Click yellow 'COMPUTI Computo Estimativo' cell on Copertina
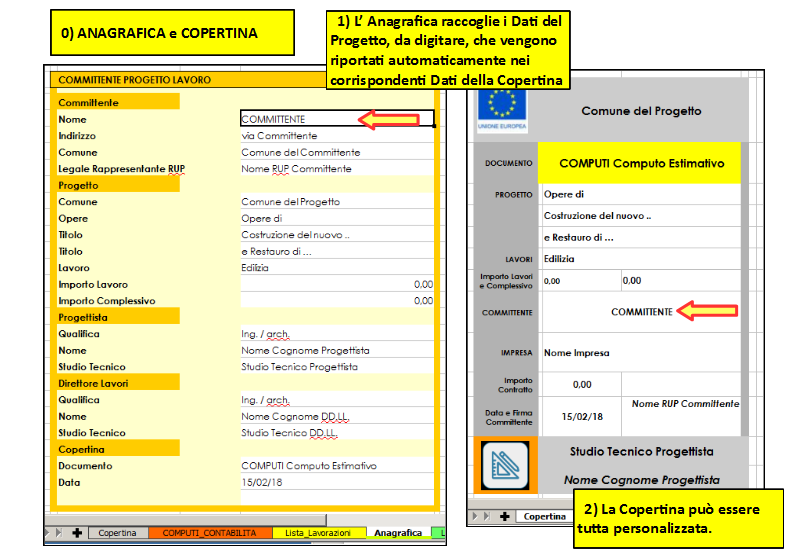The image size is (793, 559). click(x=639, y=163)
